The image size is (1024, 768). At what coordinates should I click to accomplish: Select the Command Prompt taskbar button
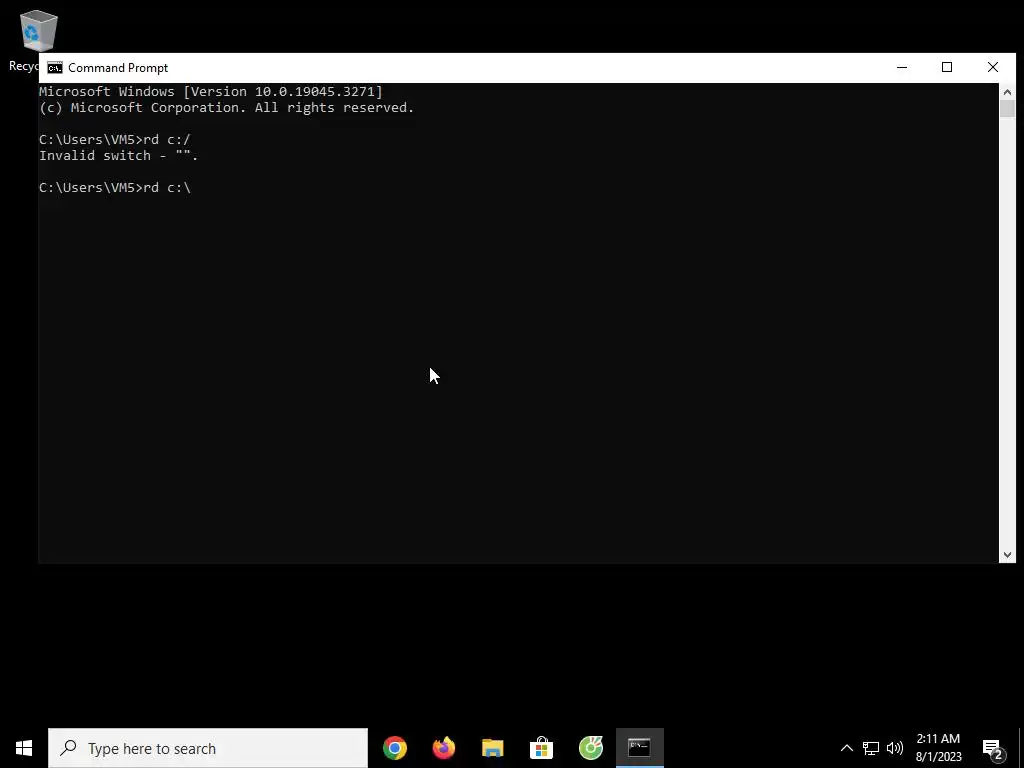click(639, 748)
